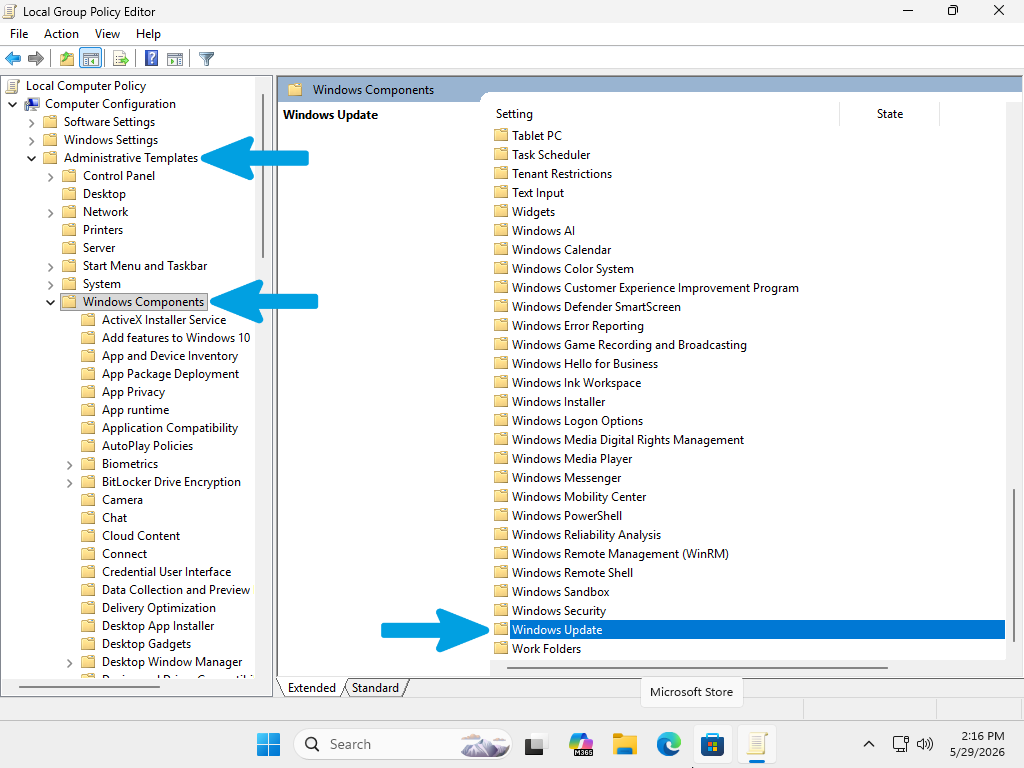The height and width of the screenshot is (768, 1024).
Task: Toggle the Show/Hide Console Tree icon
Action: click(91, 59)
